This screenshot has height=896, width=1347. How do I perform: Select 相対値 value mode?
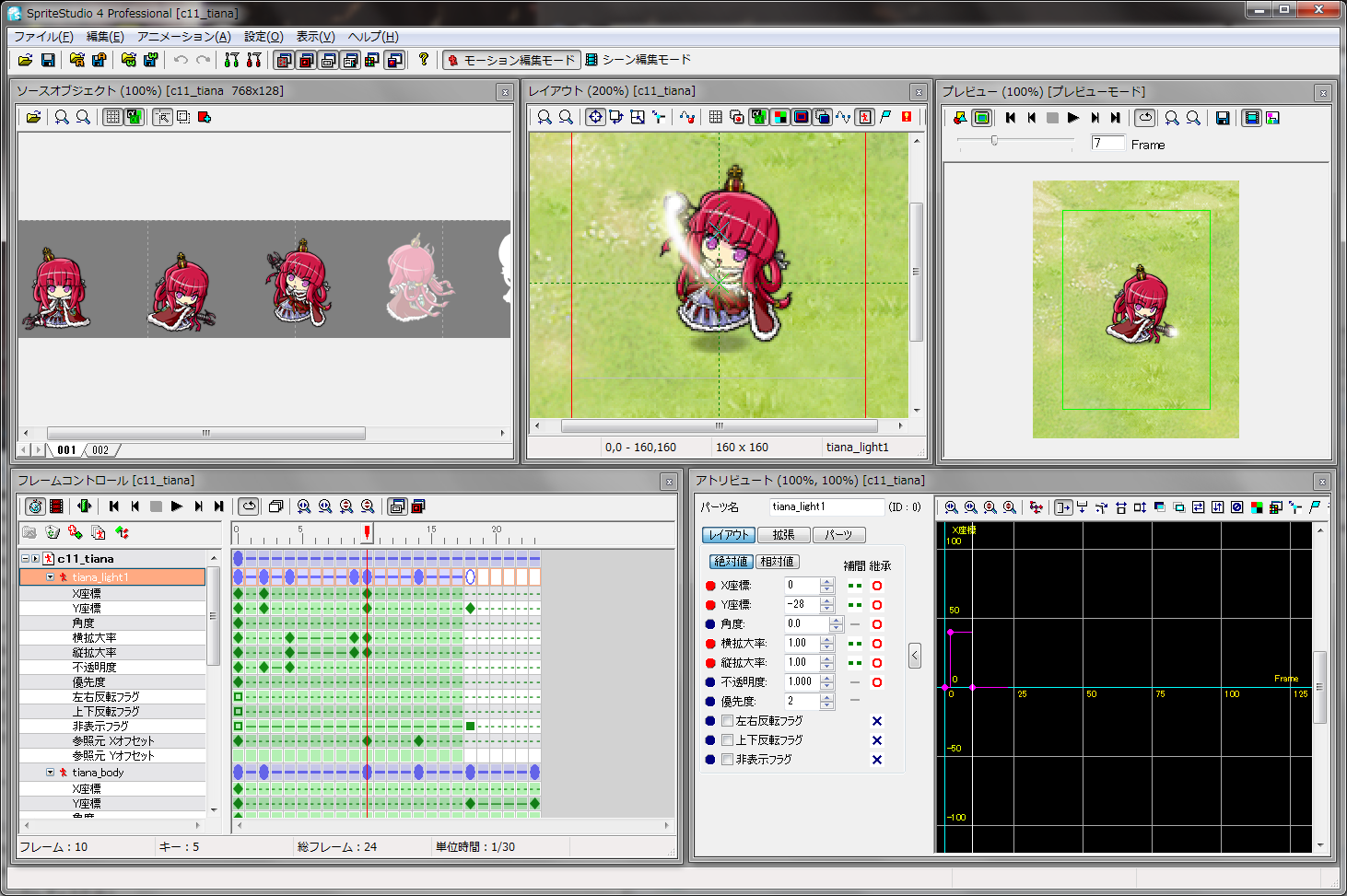click(777, 562)
